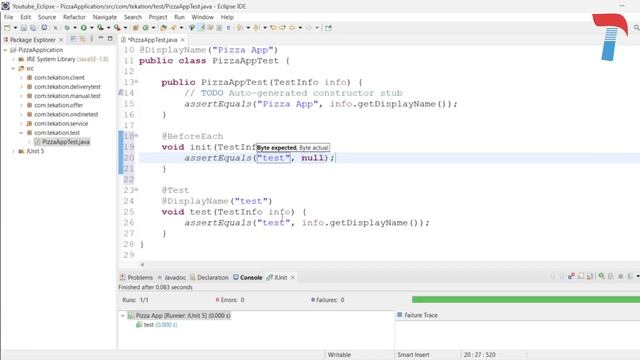Click the Open Type toolbar icon
Screen dimensions: 640x360
click(x=163, y=28)
